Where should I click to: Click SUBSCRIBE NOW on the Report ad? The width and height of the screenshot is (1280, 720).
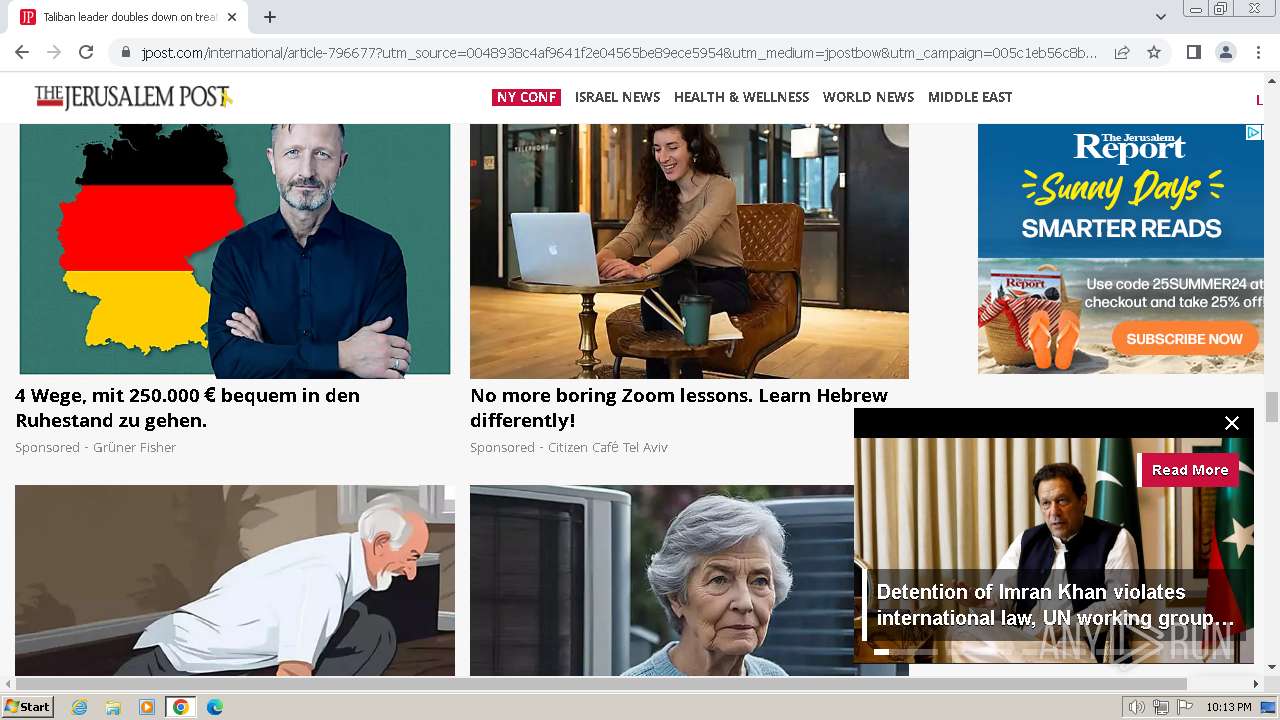1184,339
